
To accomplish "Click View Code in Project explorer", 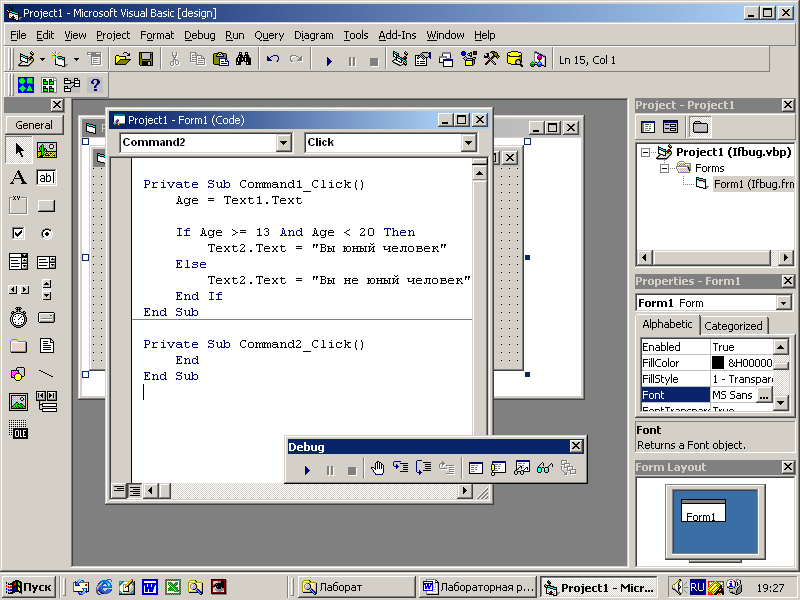I will (x=648, y=127).
